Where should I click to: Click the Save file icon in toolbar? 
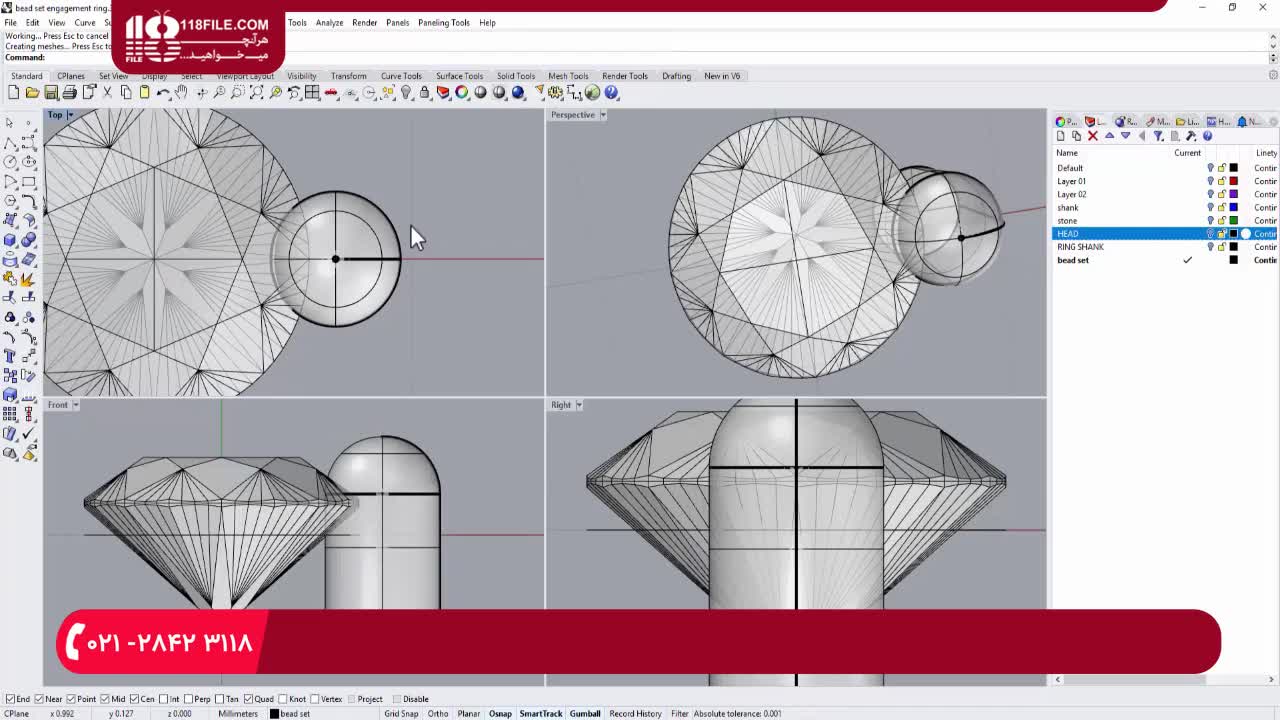51,93
